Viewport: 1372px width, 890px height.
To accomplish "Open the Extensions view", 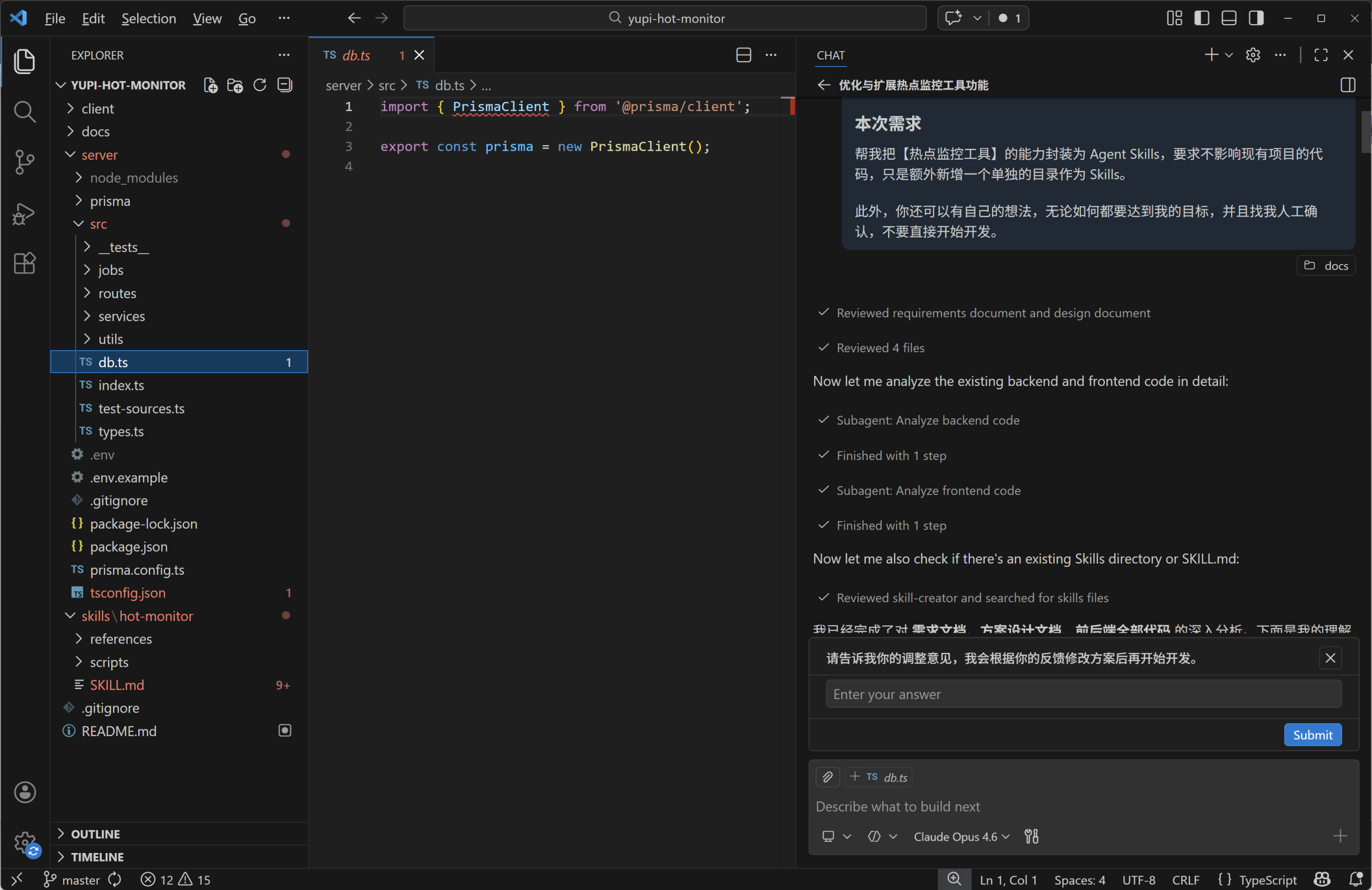I will click(25, 263).
